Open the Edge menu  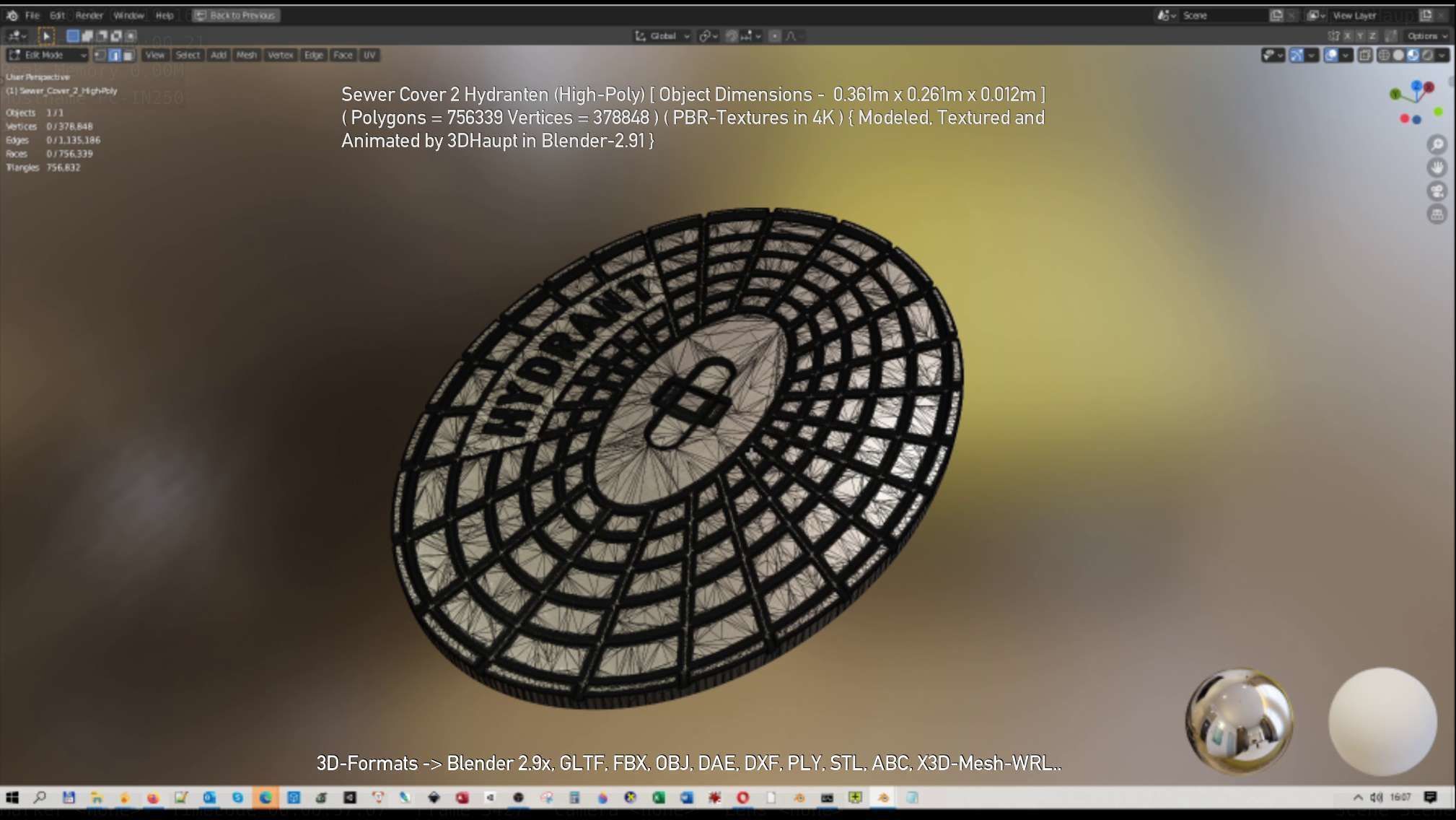pyautogui.click(x=314, y=55)
